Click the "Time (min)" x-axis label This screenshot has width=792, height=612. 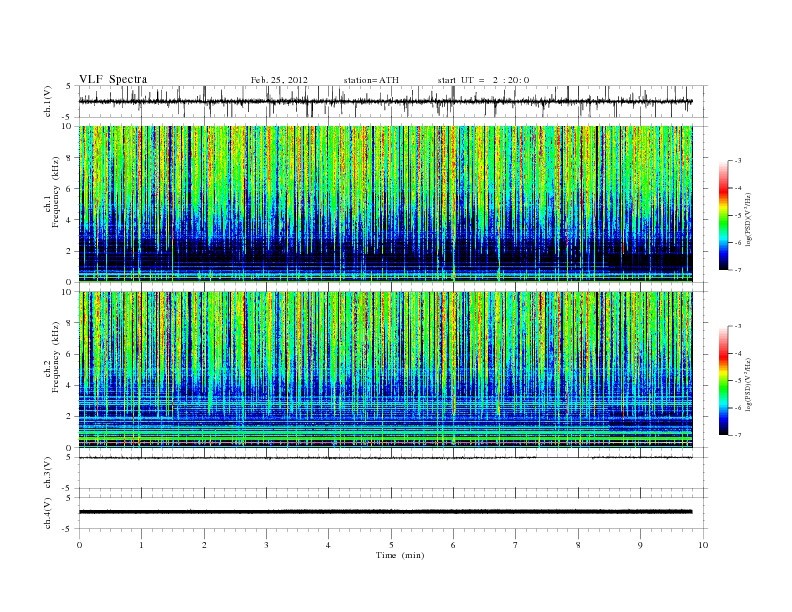[400, 555]
